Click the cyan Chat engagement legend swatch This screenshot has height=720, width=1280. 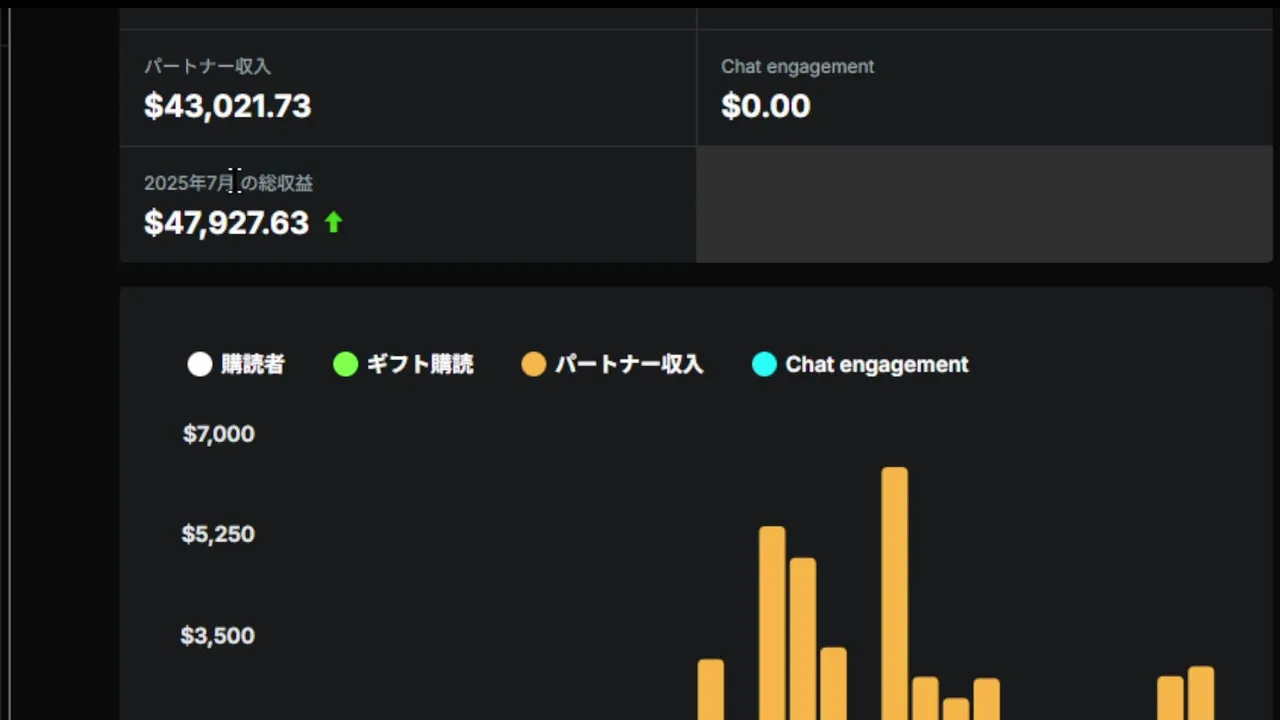[764, 365]
